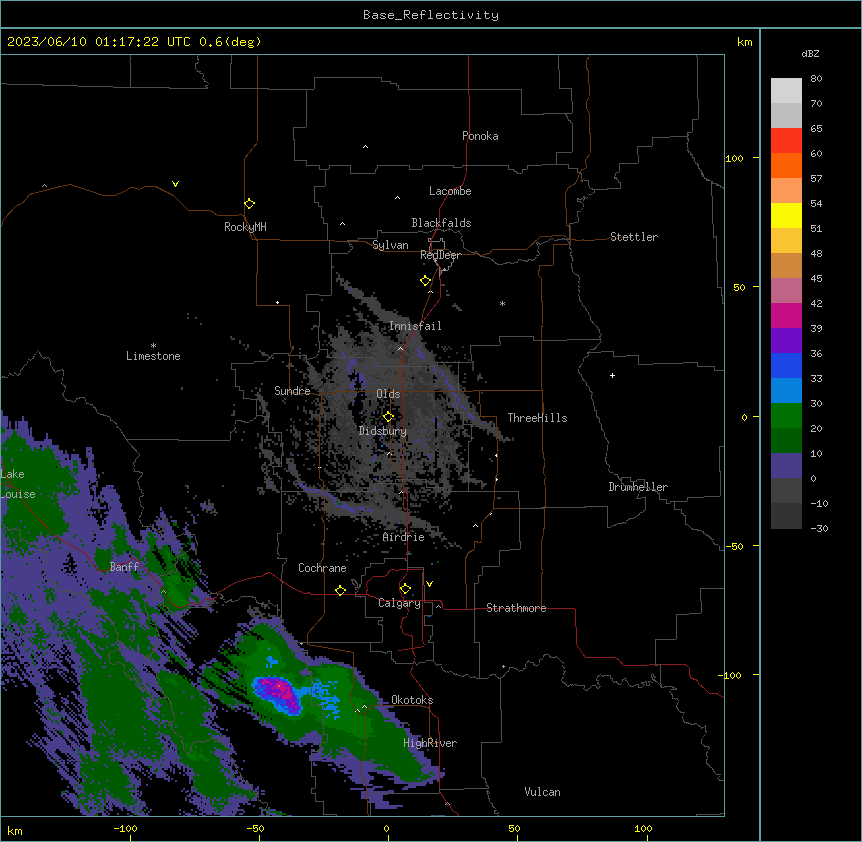Click the Didsbury town label
Image resolution: width=862 pixels, height=842 pixels.
383,431
